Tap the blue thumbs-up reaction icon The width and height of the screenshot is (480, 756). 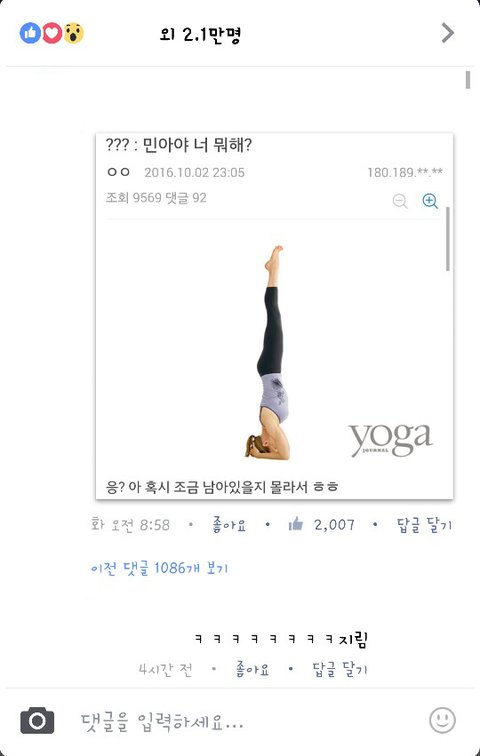30,33
